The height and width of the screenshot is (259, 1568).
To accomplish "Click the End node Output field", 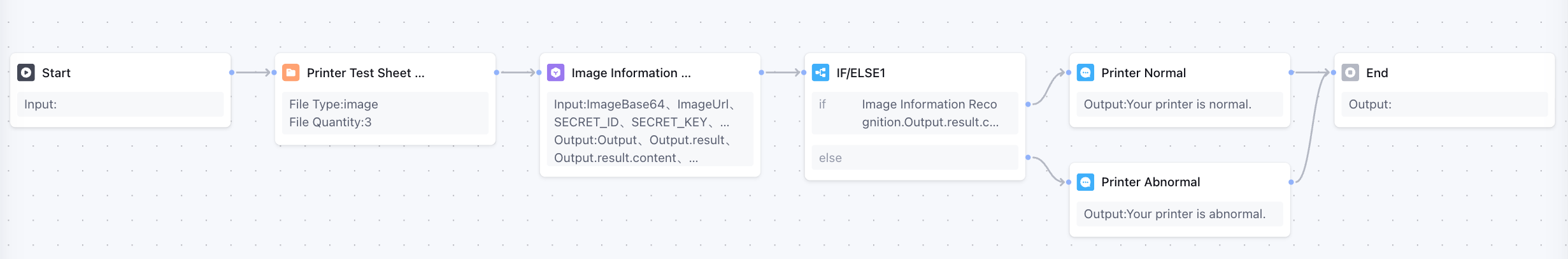I will [x=1444, y=104].
